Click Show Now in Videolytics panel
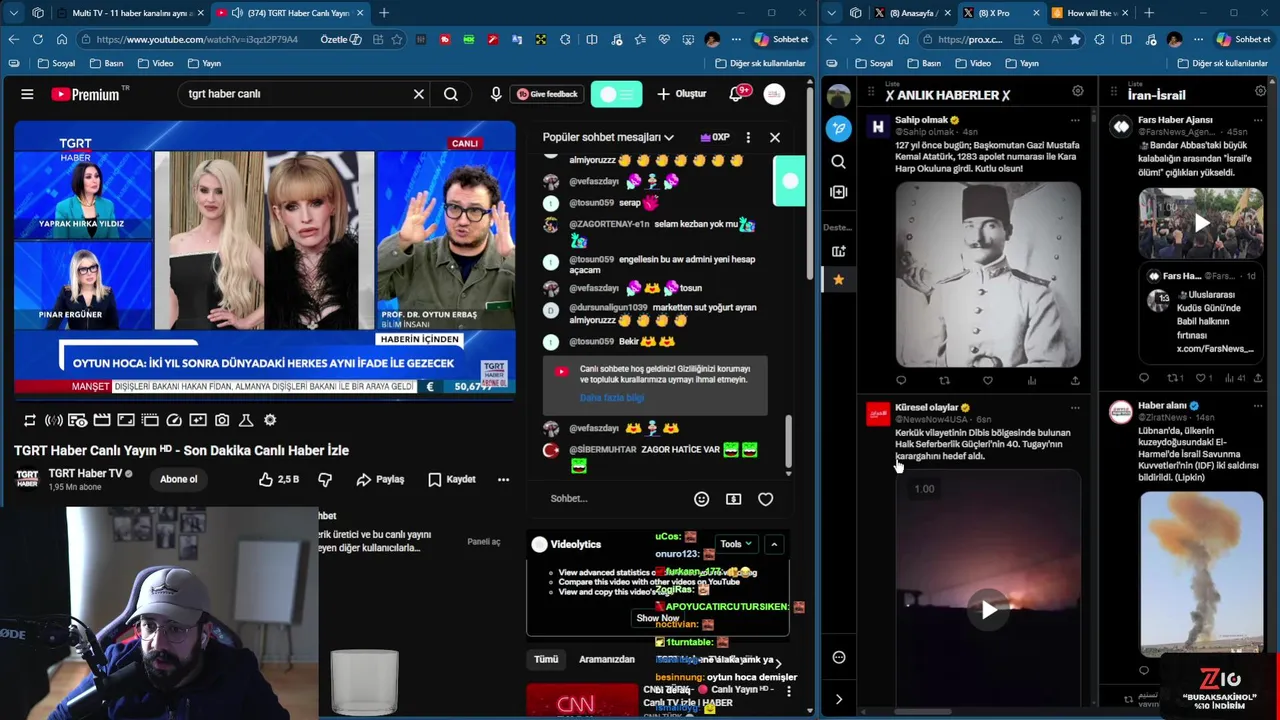This screenshot has height=720, width=1280. pyautogui.click(x=658, y=618)
